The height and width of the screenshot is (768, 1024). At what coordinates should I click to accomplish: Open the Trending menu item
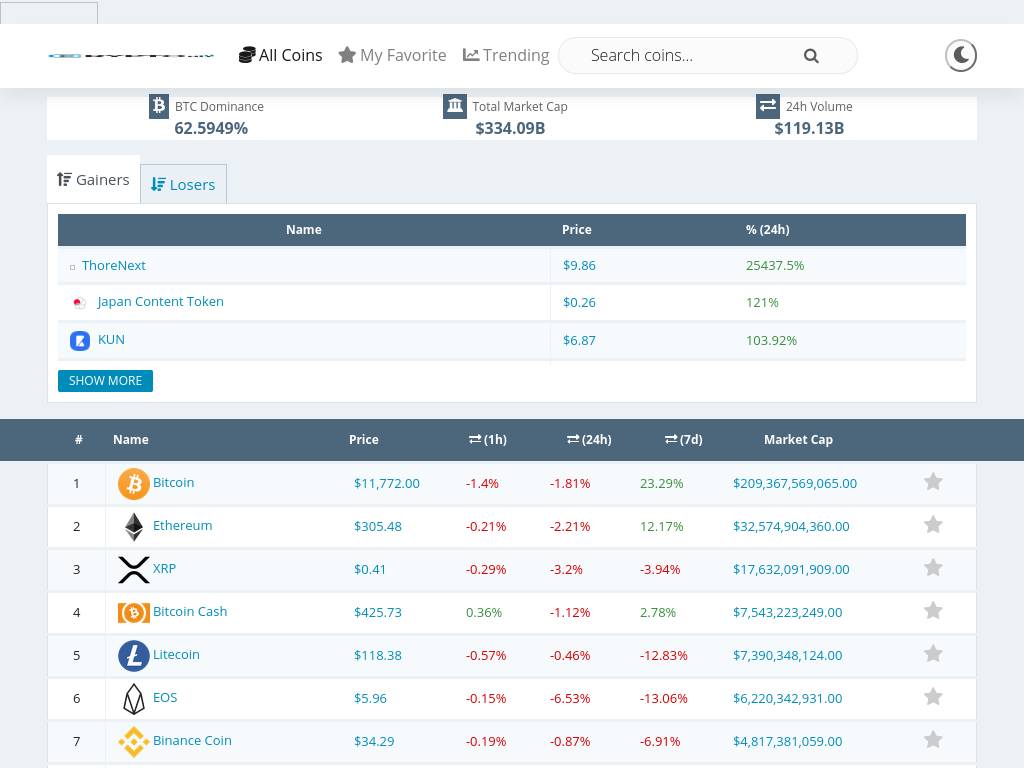pos(506,56)
